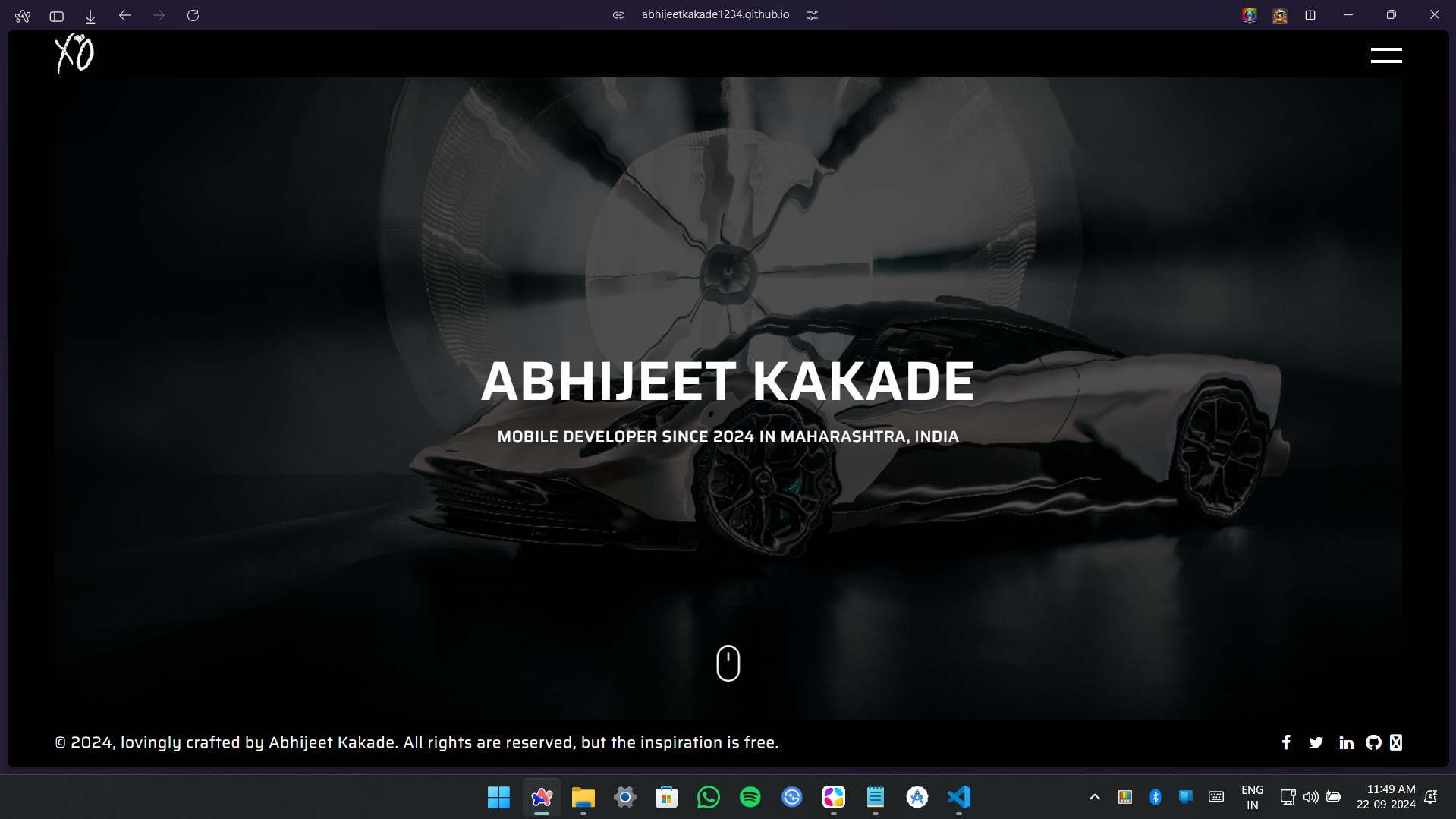Open the hamburger navigation menu
Screen dimensions: 1456x819
(x=1385, y=55)
